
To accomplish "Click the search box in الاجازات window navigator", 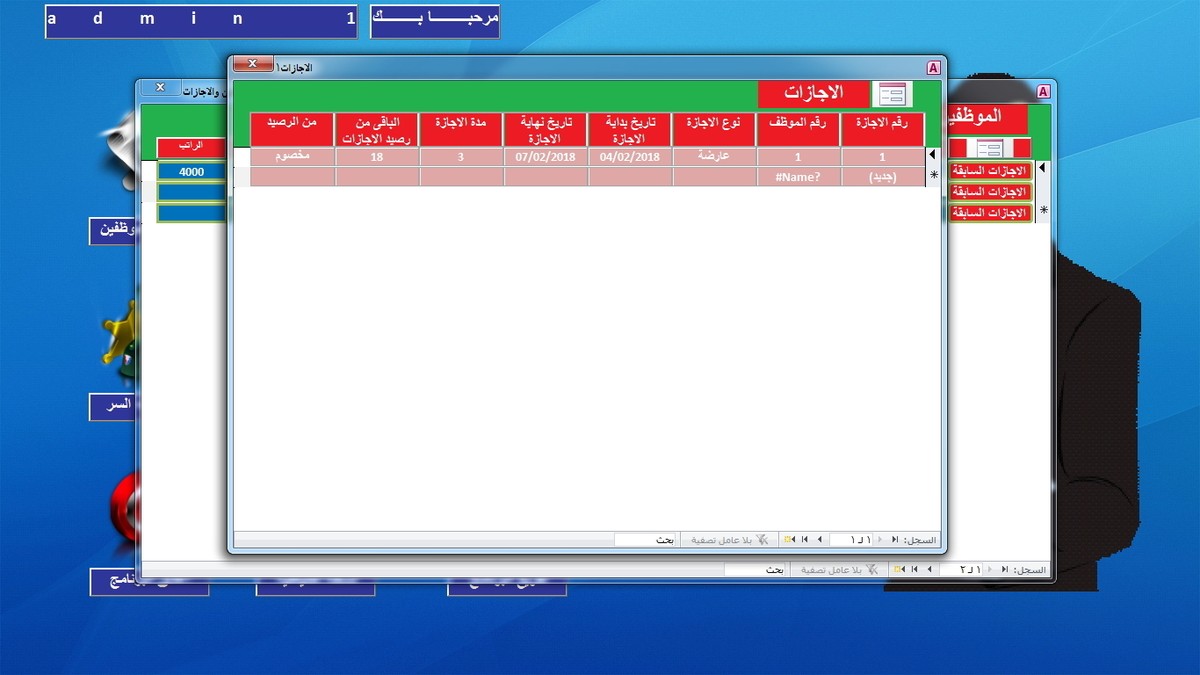I will pos(646,540).
